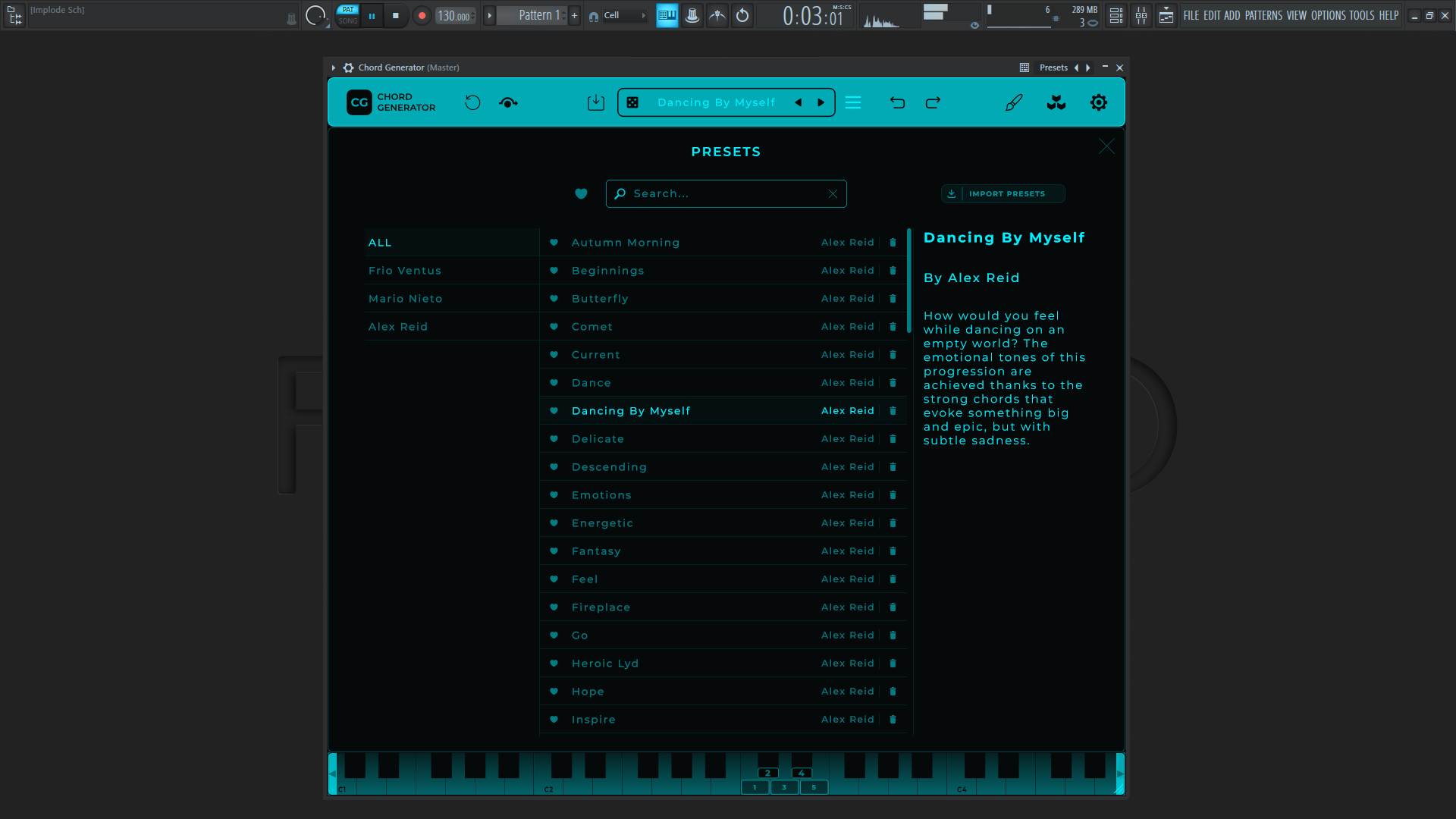Load the Hope preset
1456x819 pixels.
[723, 692]
